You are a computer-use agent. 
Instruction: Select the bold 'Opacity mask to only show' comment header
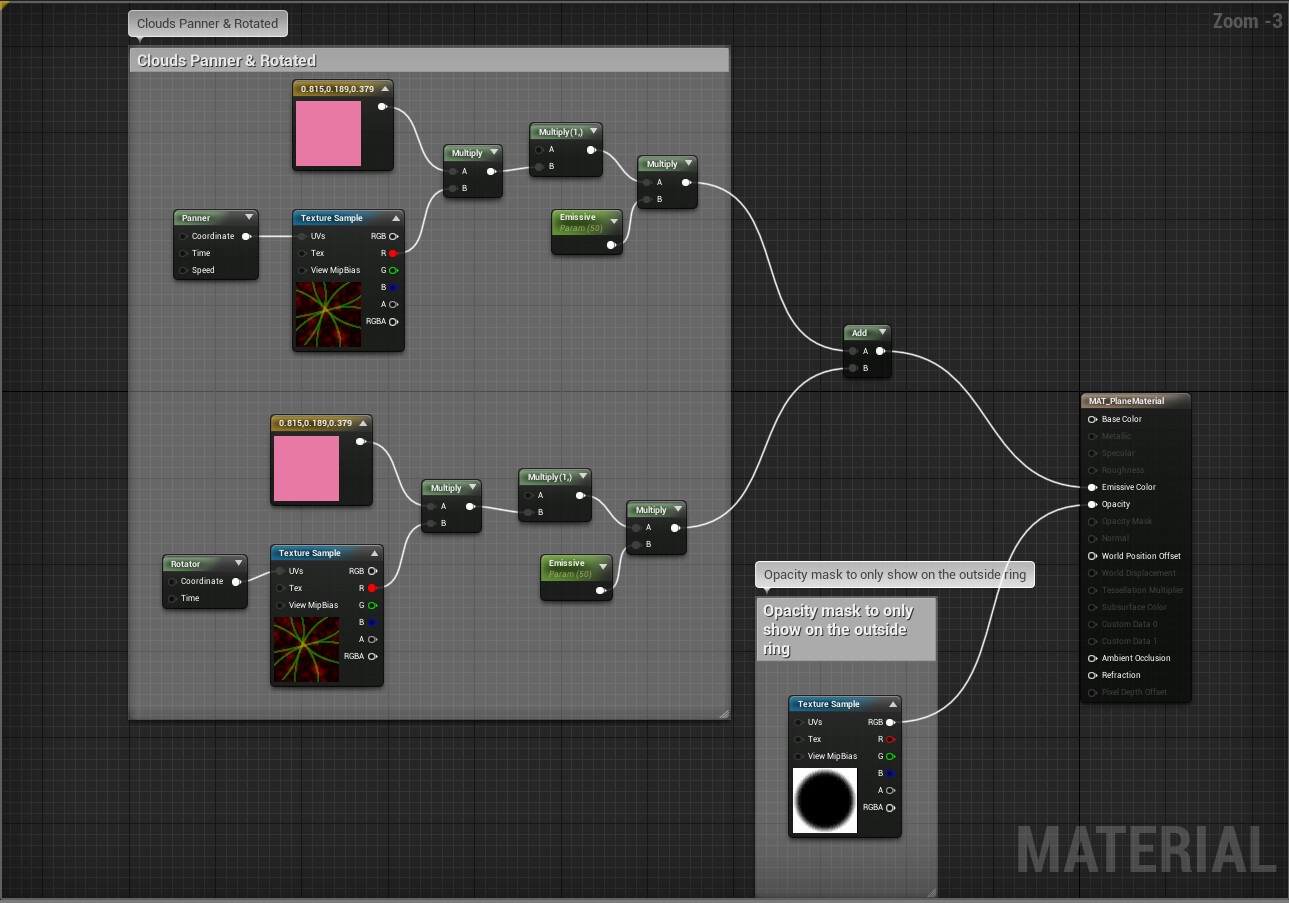[x=846, y=630]
